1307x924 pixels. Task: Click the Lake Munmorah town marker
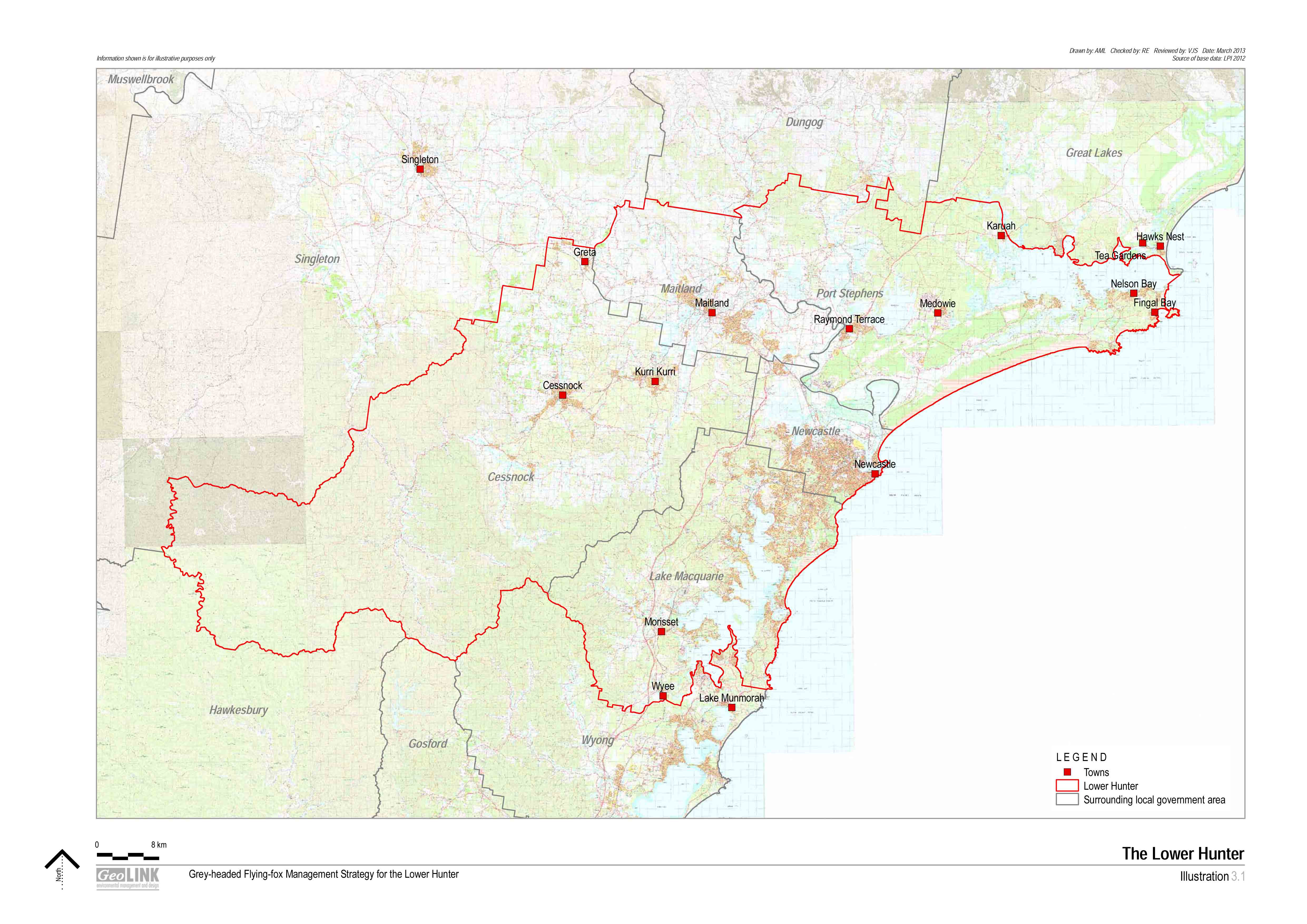click(731, 708)
